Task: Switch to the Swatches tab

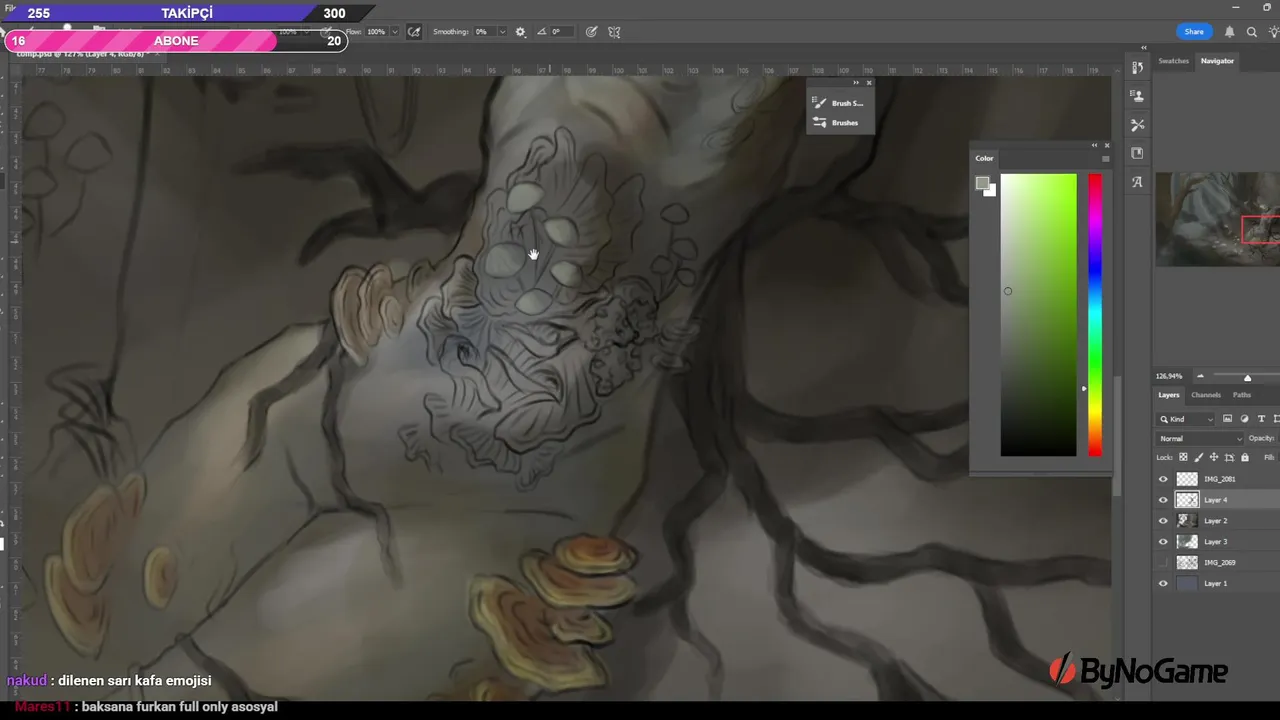Action: click(x=1173, y=61)
